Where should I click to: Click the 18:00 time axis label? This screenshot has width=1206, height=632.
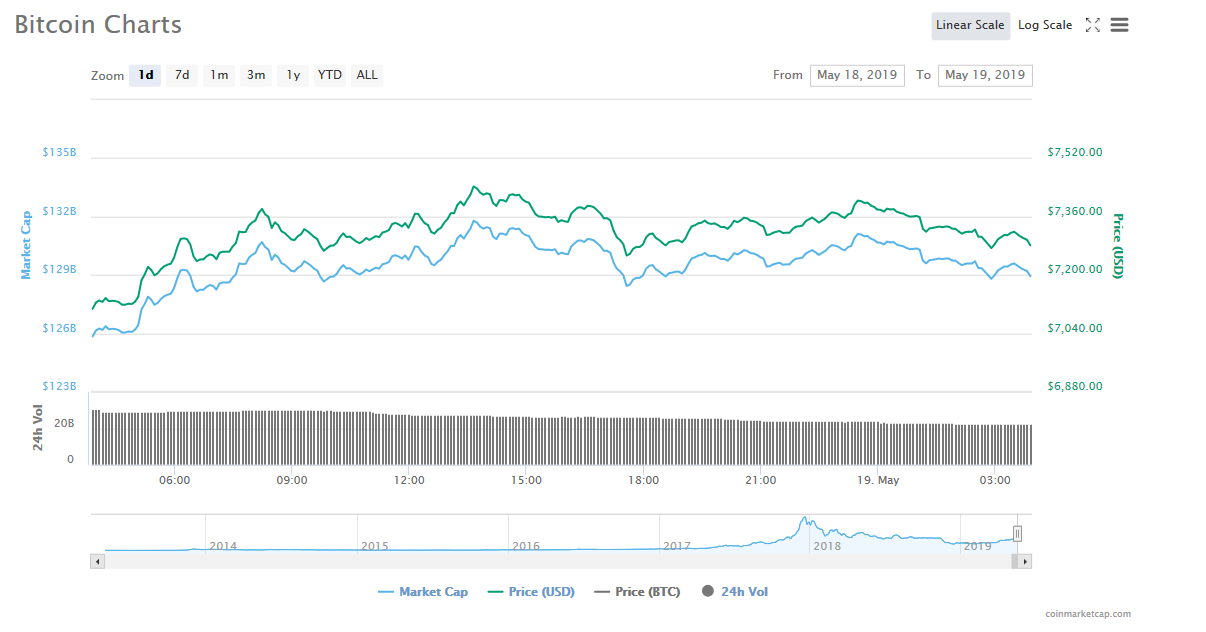point(643,480)
